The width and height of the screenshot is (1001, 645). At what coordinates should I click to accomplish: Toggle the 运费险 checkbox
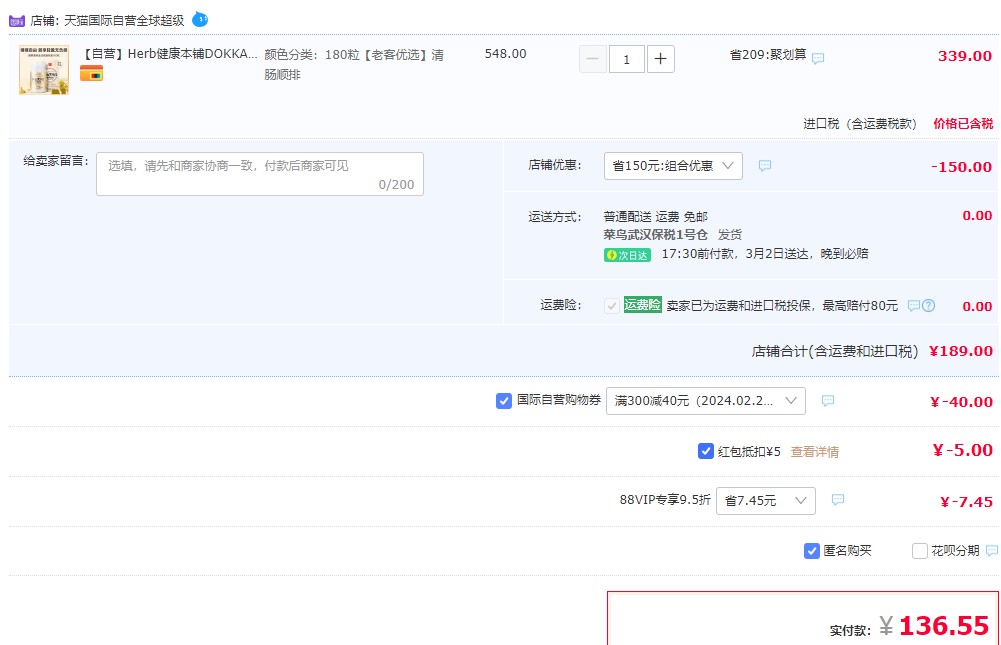[612, 305]
